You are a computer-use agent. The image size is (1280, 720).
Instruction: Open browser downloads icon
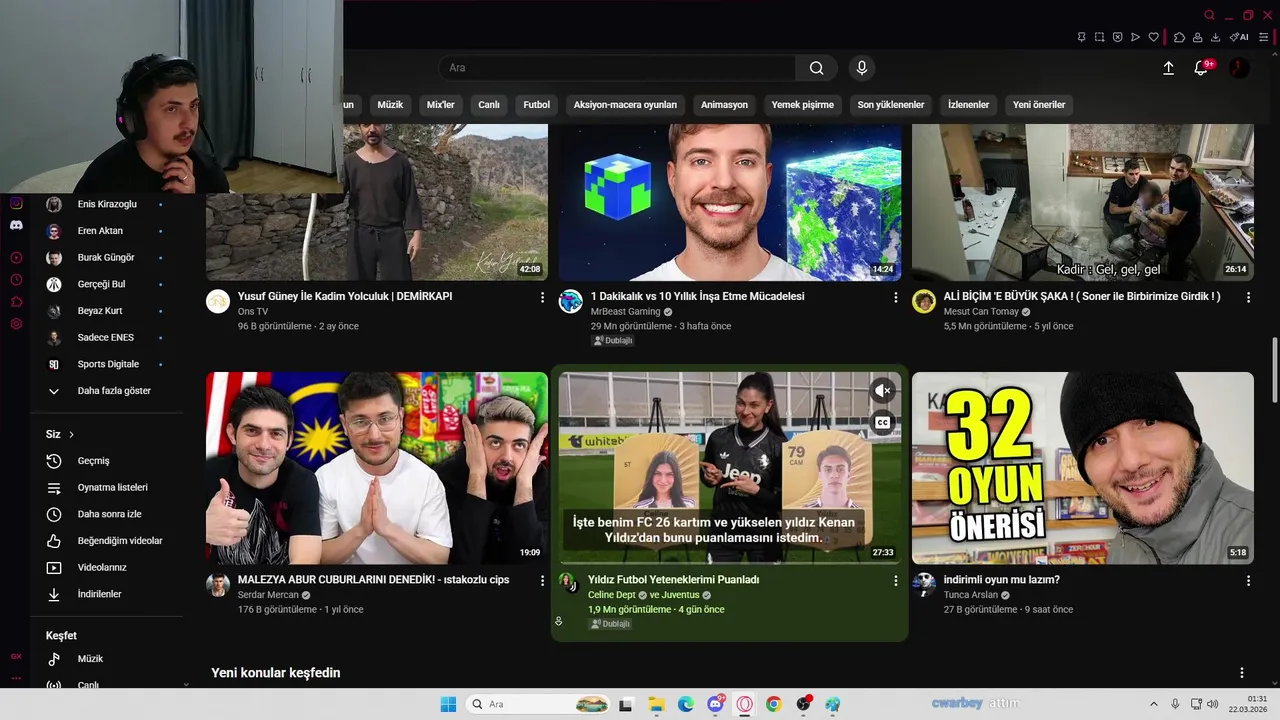click(1215, 37)
